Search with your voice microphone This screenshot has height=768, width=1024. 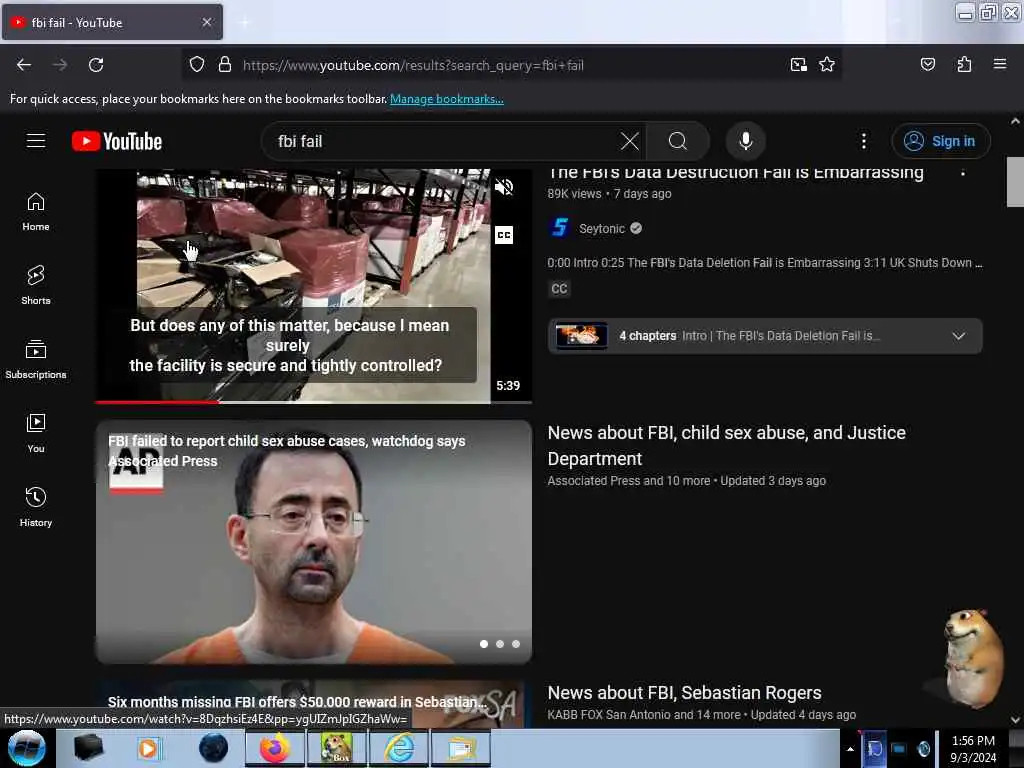click(745, 141)
